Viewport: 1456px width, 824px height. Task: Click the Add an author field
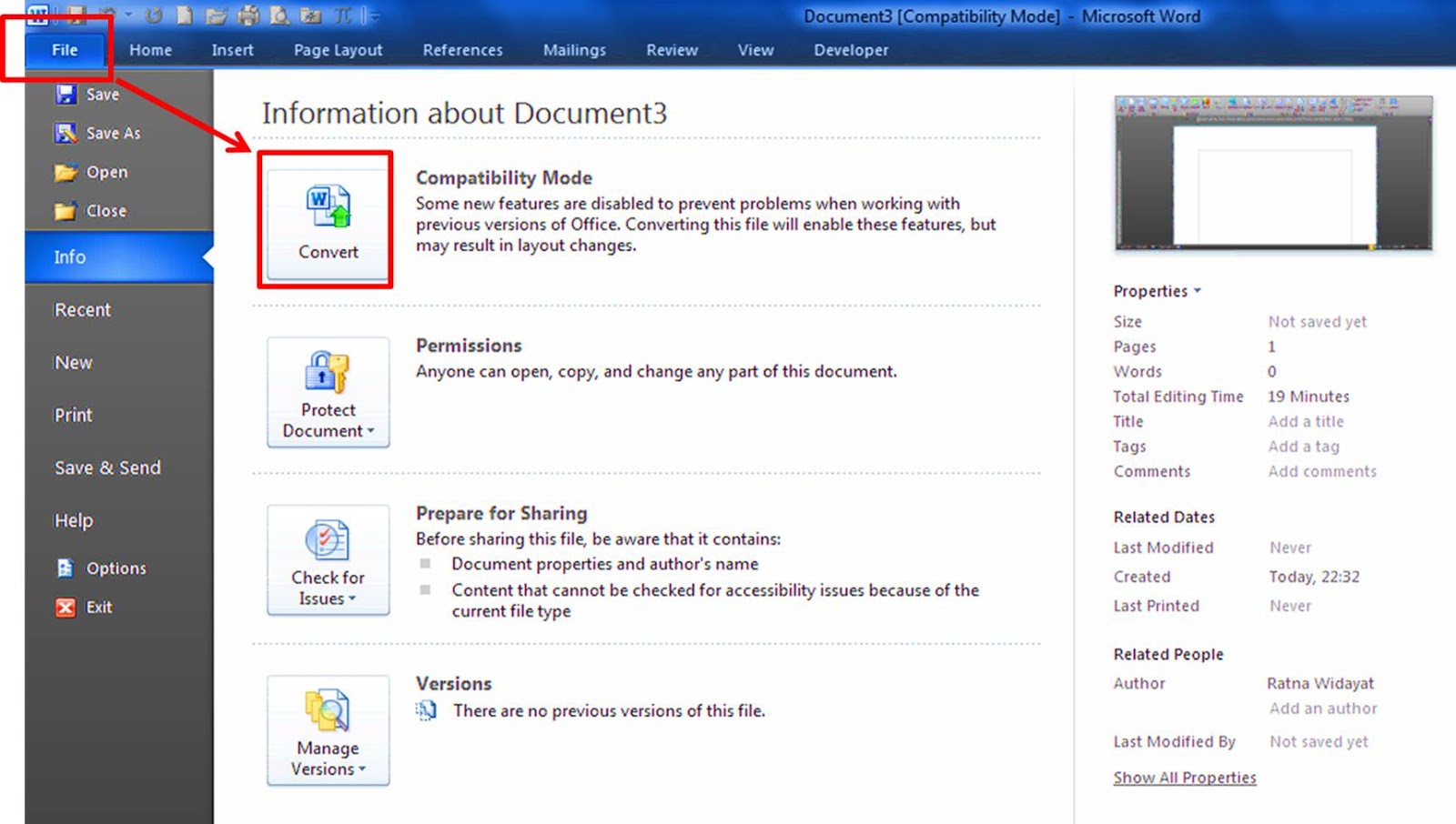(x=1323, y=708)
